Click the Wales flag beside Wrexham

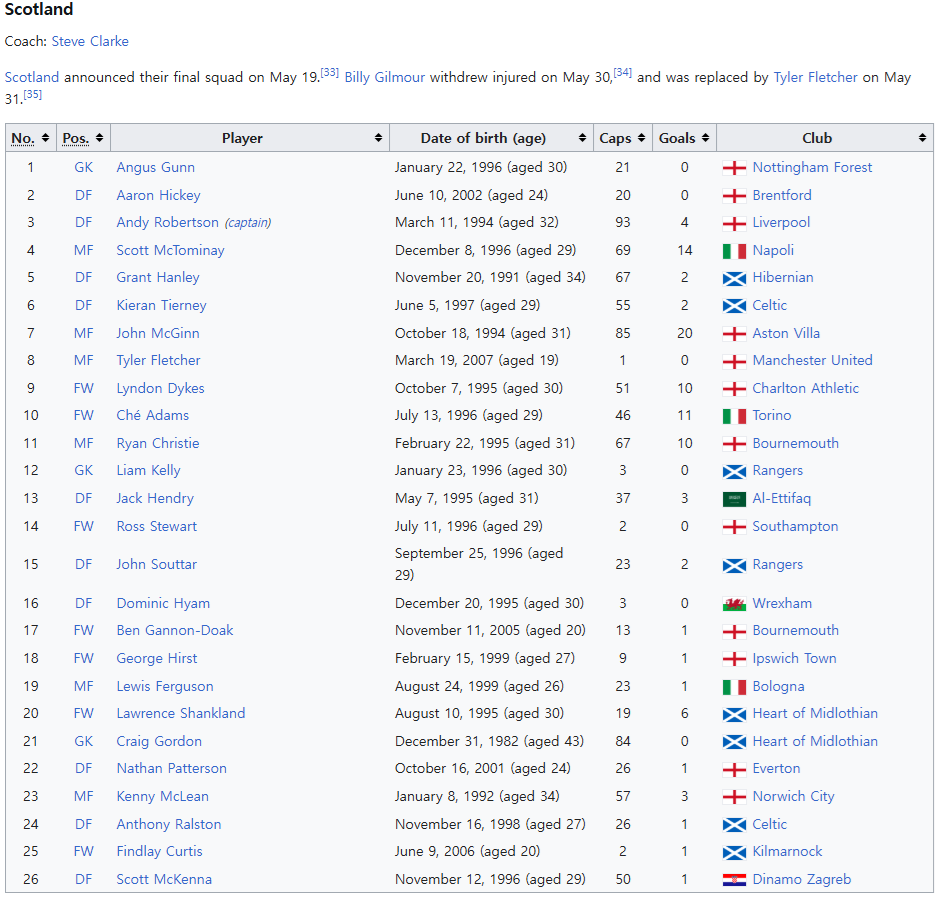click(x=734, y=605)
